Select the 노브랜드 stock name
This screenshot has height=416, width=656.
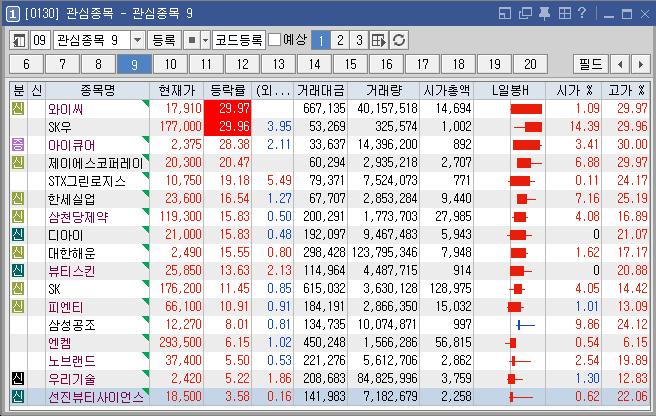pos(72,361)
